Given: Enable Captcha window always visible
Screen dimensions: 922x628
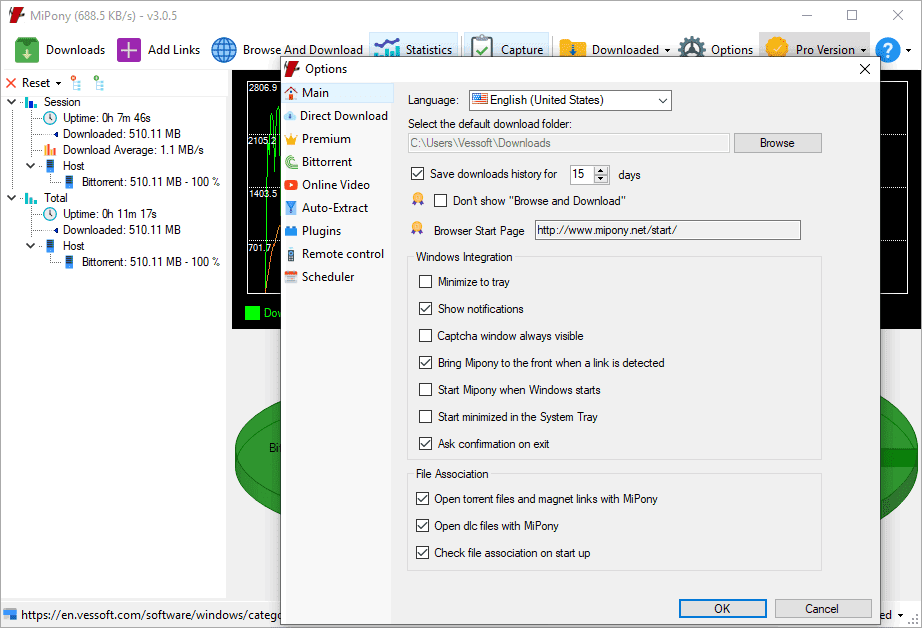Looking at the screenshot, I should [x=425, y=336].
